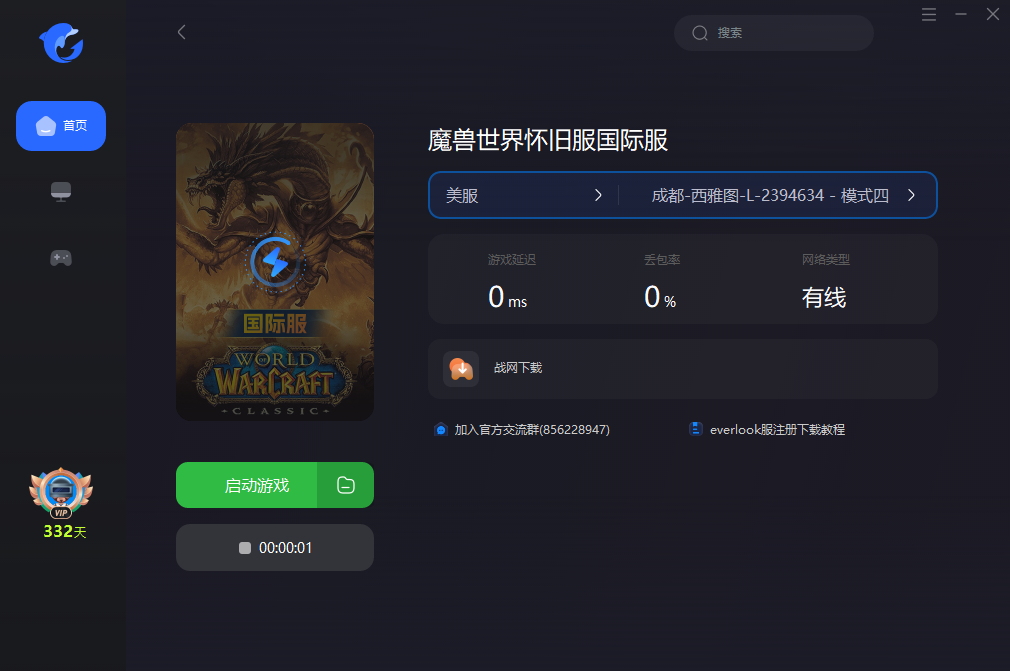Click the 战网下载 row
1010x671 pixels.
(x=683, y=369)
